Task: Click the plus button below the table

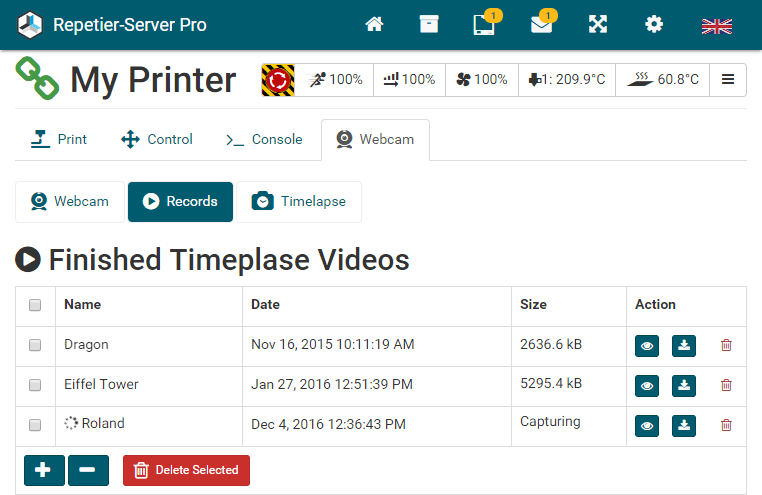Action: tap(44, 470)
